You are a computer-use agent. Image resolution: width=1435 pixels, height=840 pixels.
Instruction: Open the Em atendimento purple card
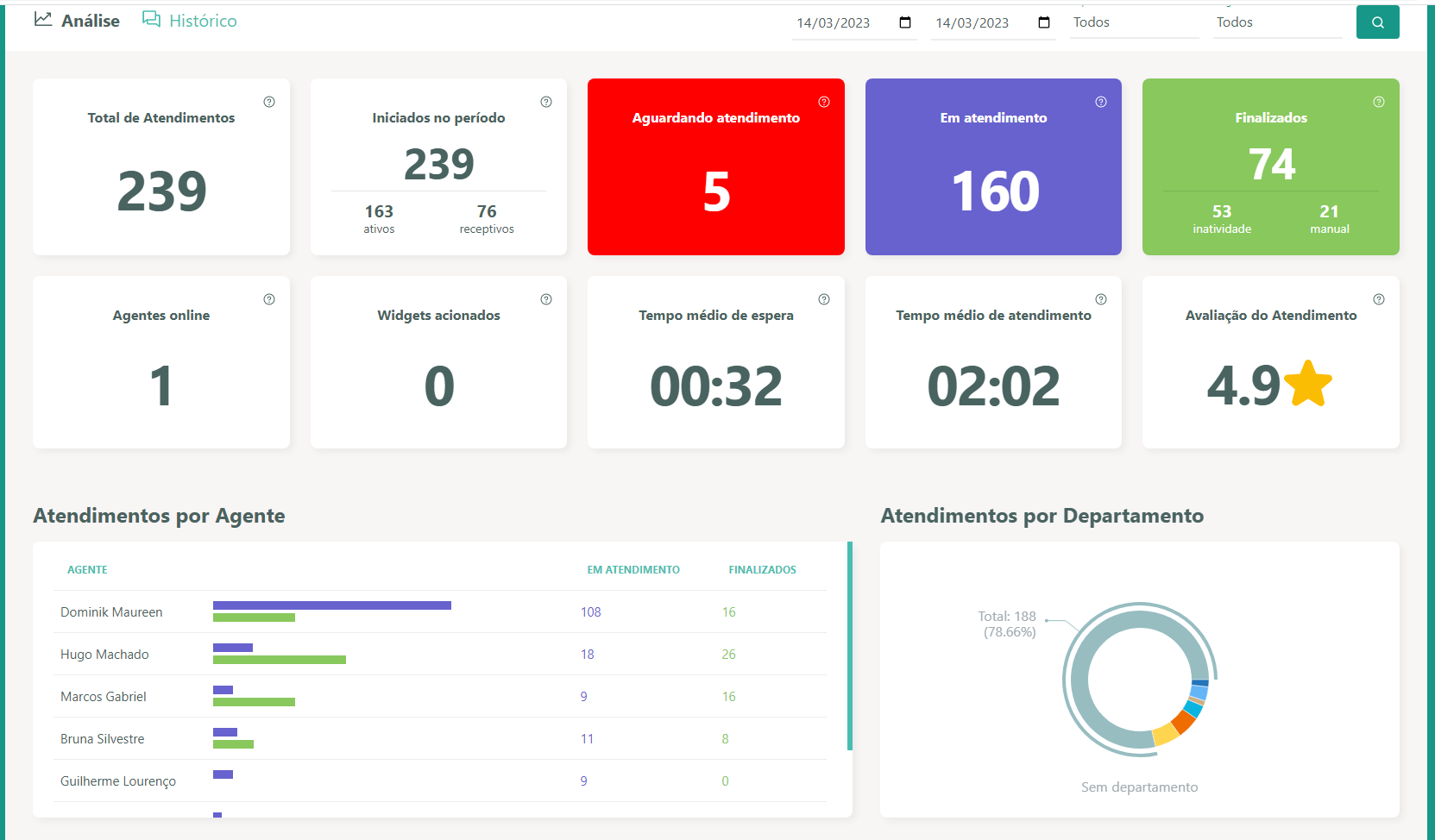coord(993,166)
